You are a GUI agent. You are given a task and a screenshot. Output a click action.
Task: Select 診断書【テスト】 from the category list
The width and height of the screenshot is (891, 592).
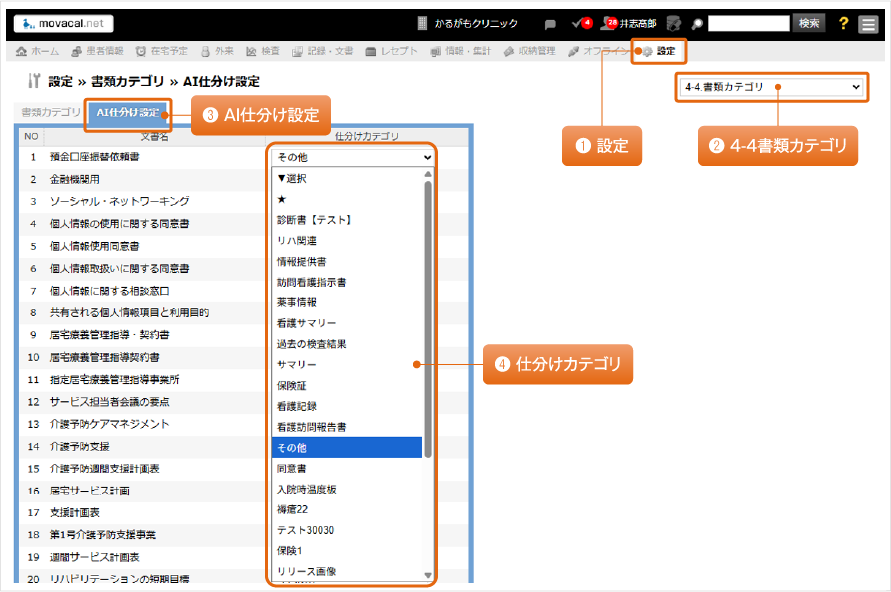tap(314, 219)
